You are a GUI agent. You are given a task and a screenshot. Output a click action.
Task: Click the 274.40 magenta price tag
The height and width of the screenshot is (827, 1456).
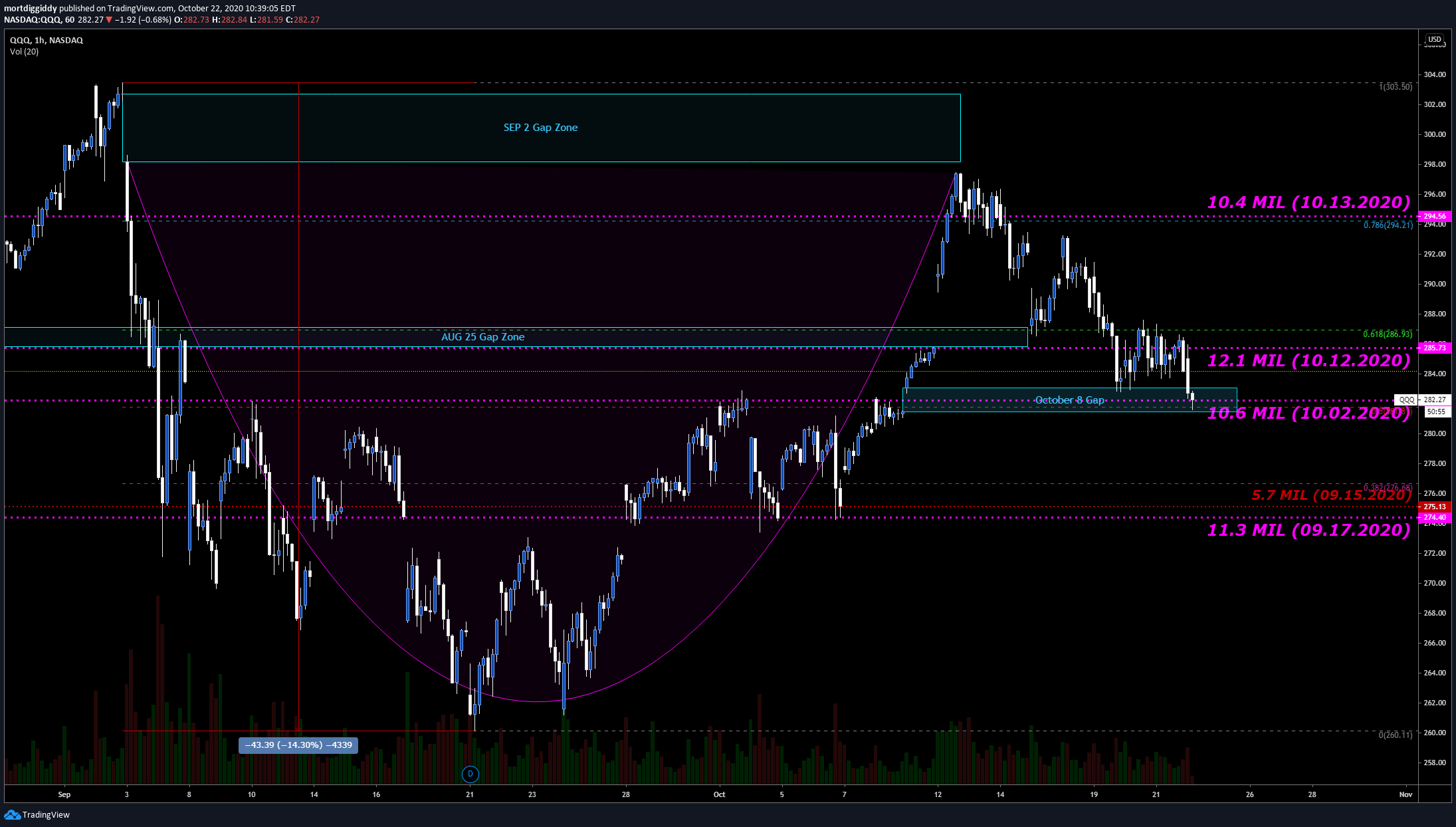(1434, 517)
